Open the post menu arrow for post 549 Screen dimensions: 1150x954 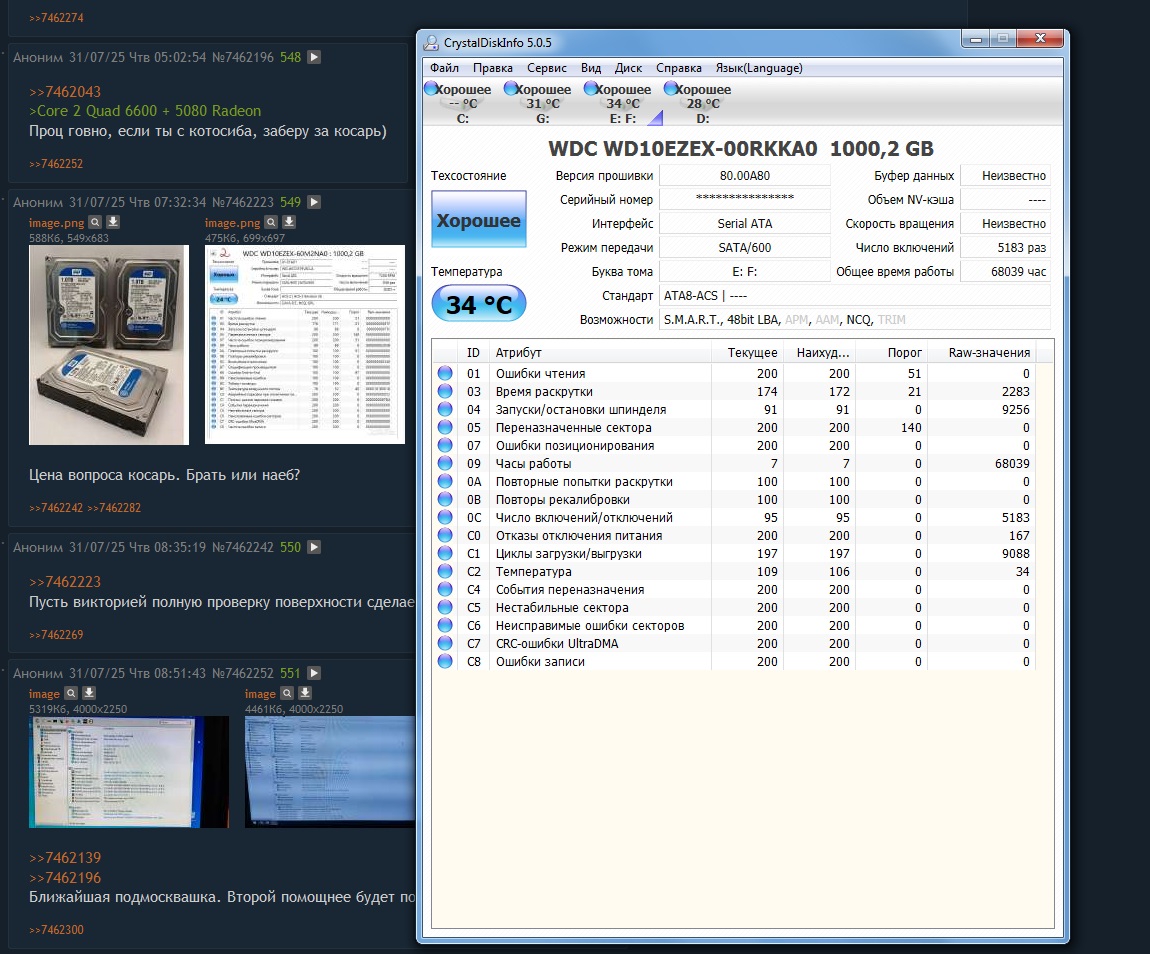314,202
